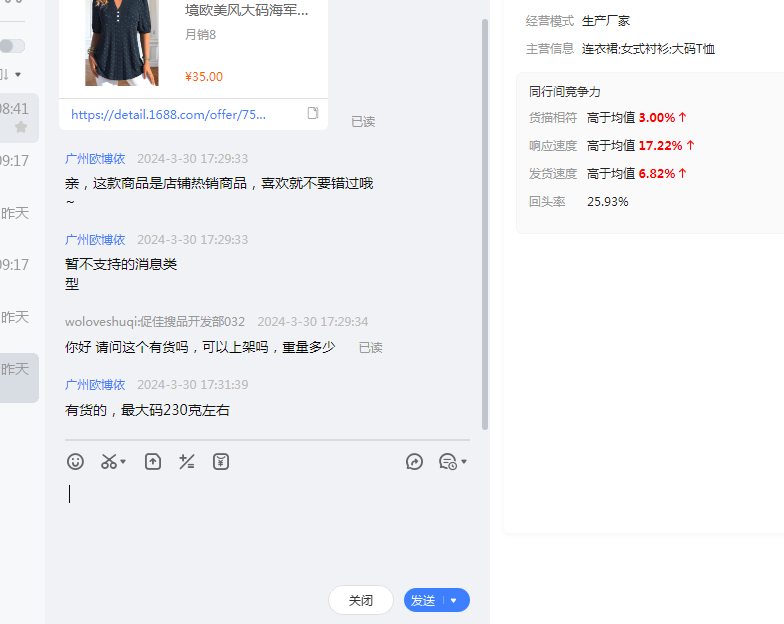Open the emoji picker
Screen dimensions: 784x624
[75, 461]
